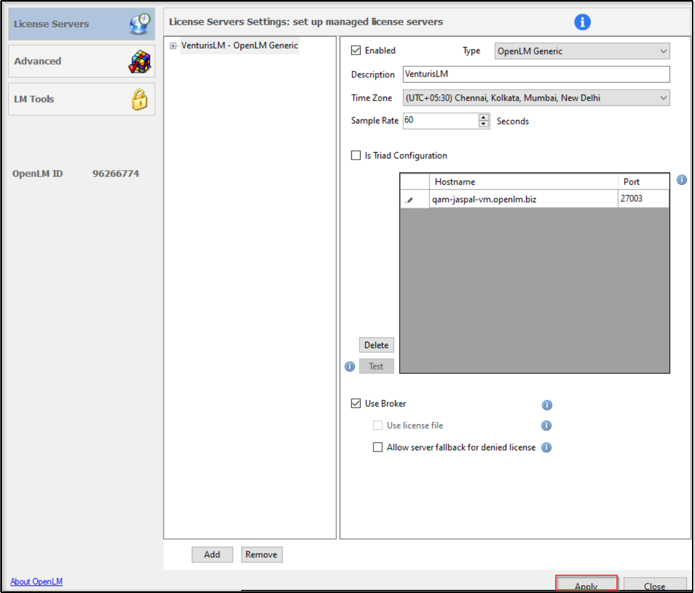Check Allow server fallback for denied license

[378, 447]
